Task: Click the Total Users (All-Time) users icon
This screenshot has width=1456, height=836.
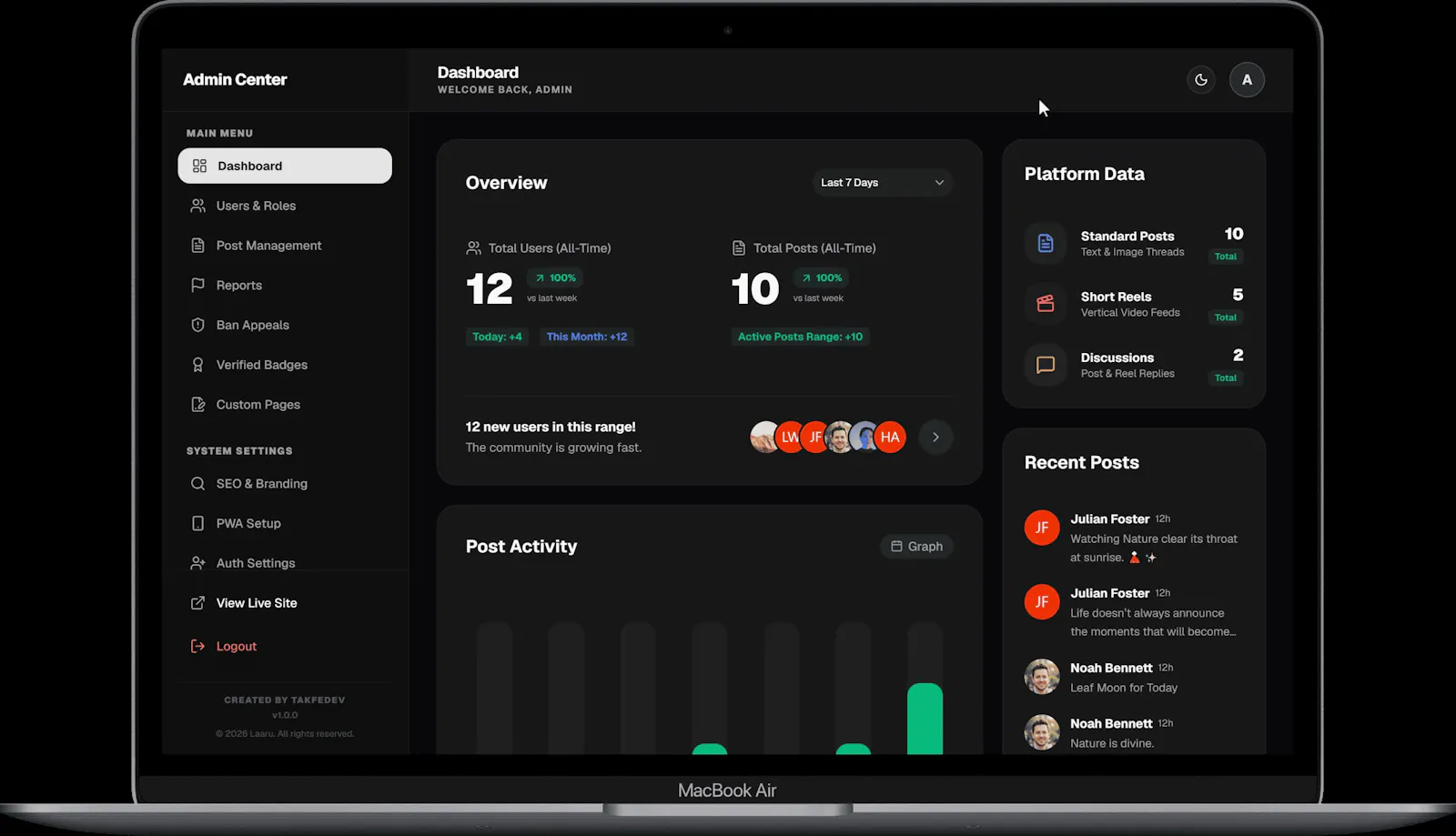Action: coord(473,248)
